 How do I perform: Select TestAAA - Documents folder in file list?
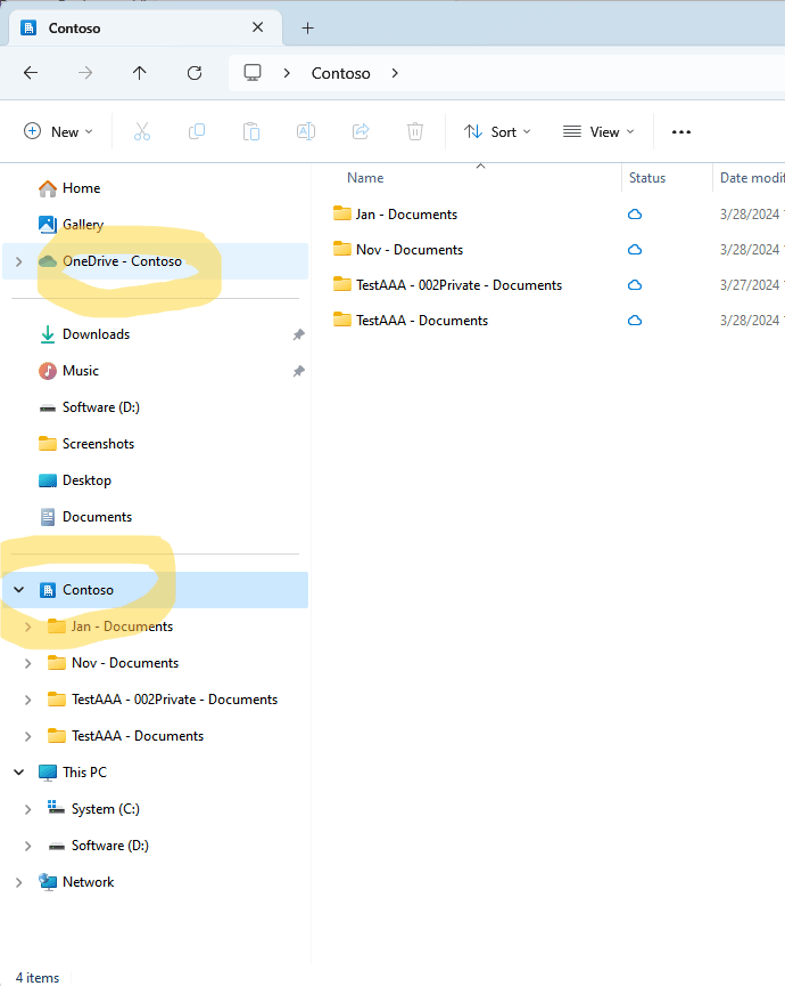coord(421,320)
